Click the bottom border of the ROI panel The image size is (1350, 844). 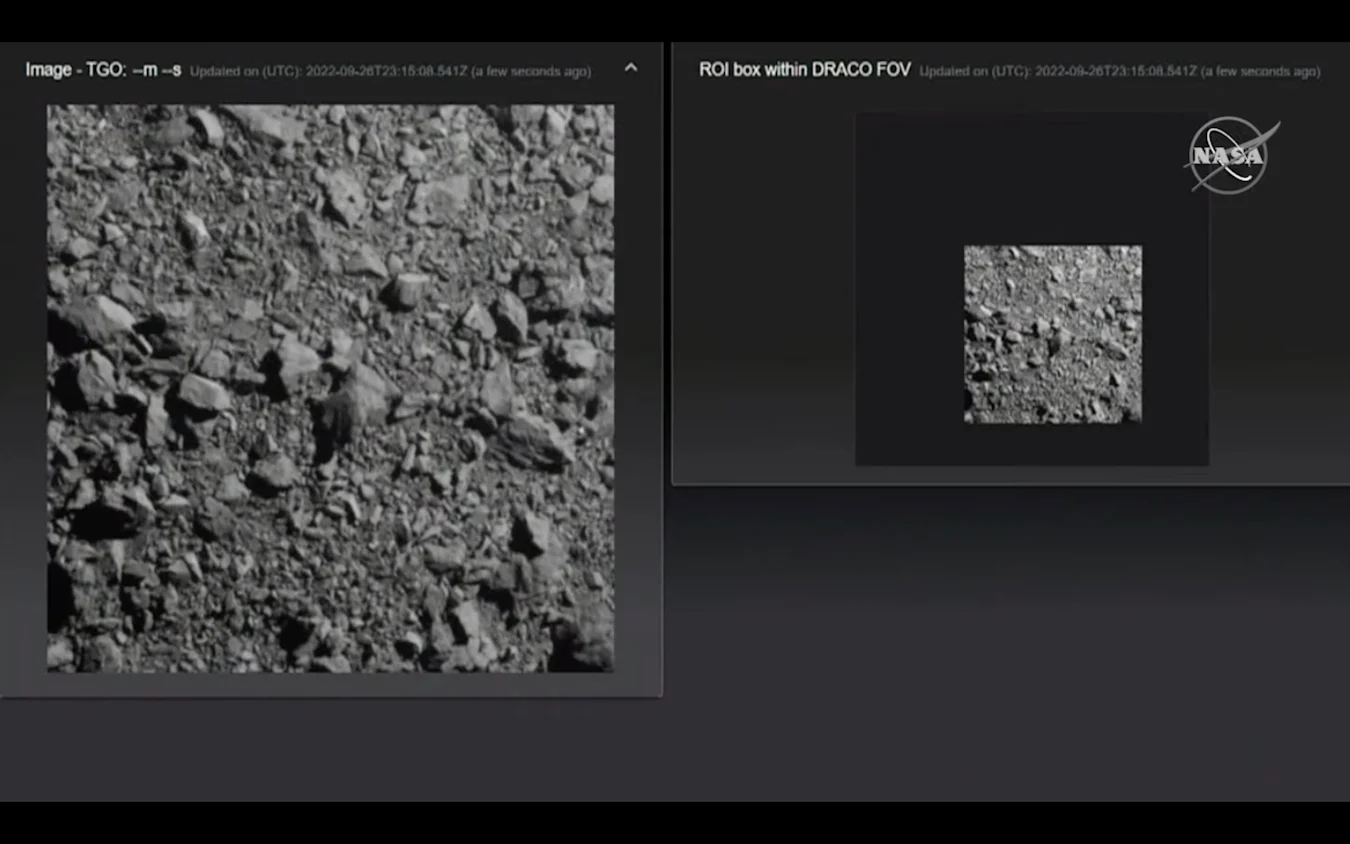(x=1010, y=484)
